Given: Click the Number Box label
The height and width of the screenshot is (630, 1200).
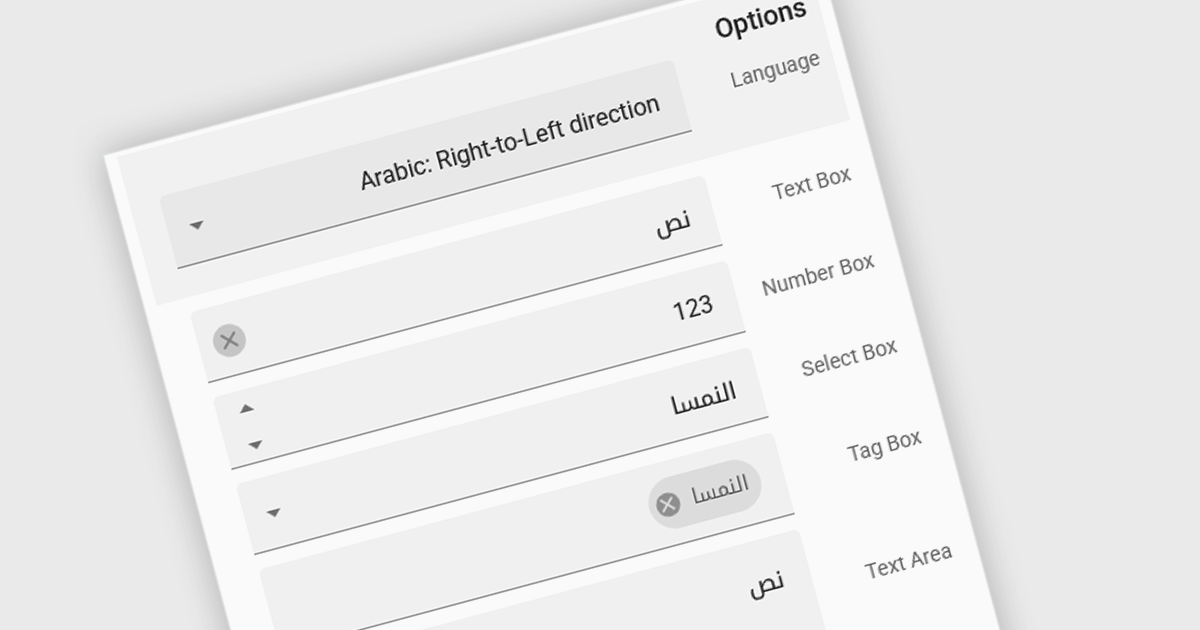Looking at the screenshot, I should pyautogui.click(x=818, y=274).
